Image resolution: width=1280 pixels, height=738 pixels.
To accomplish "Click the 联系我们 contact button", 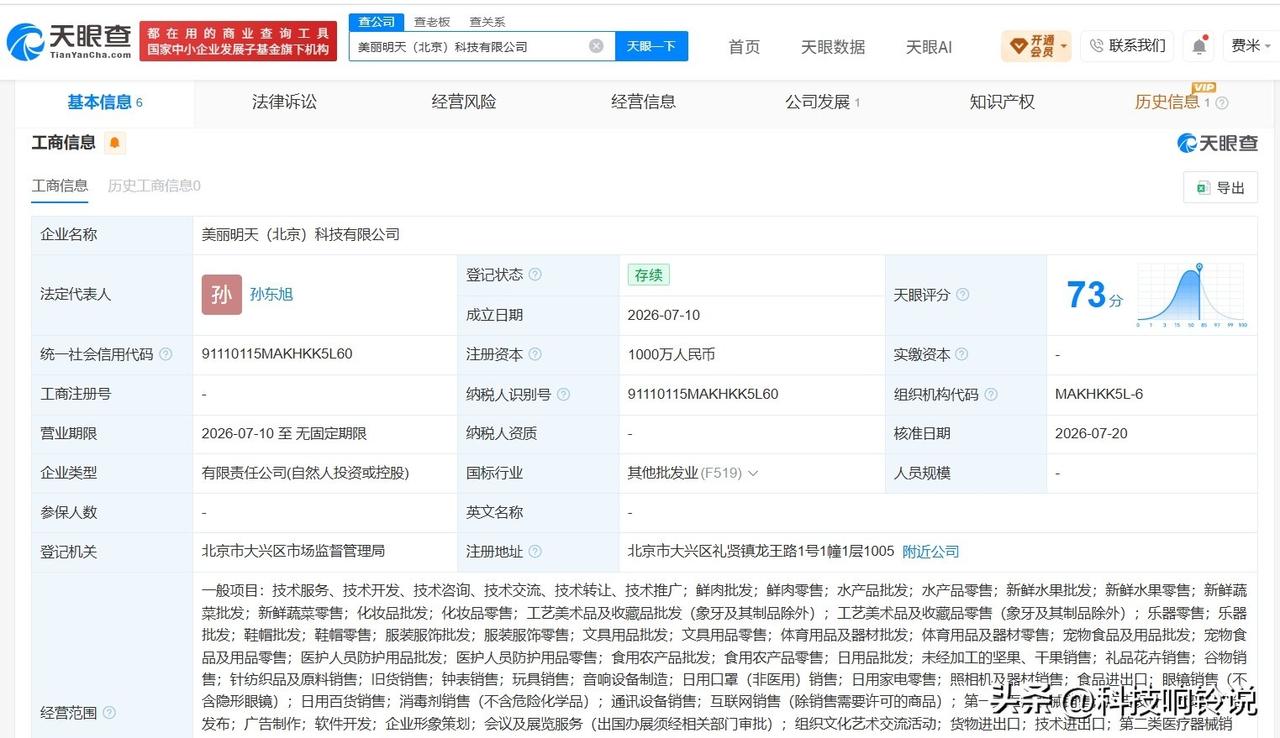I will tap(1128, 46).
